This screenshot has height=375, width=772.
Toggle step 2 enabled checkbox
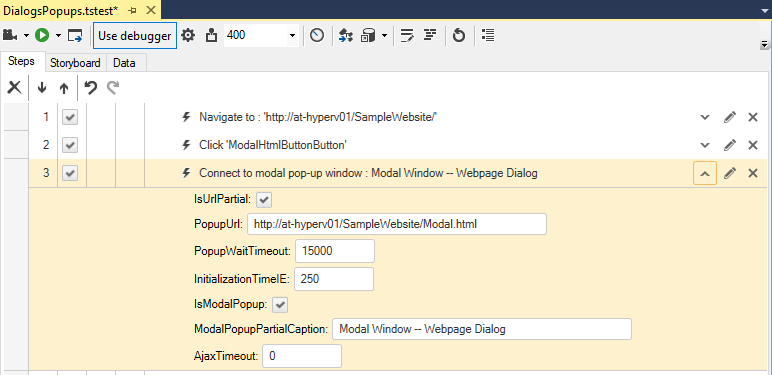coord(70,145)
